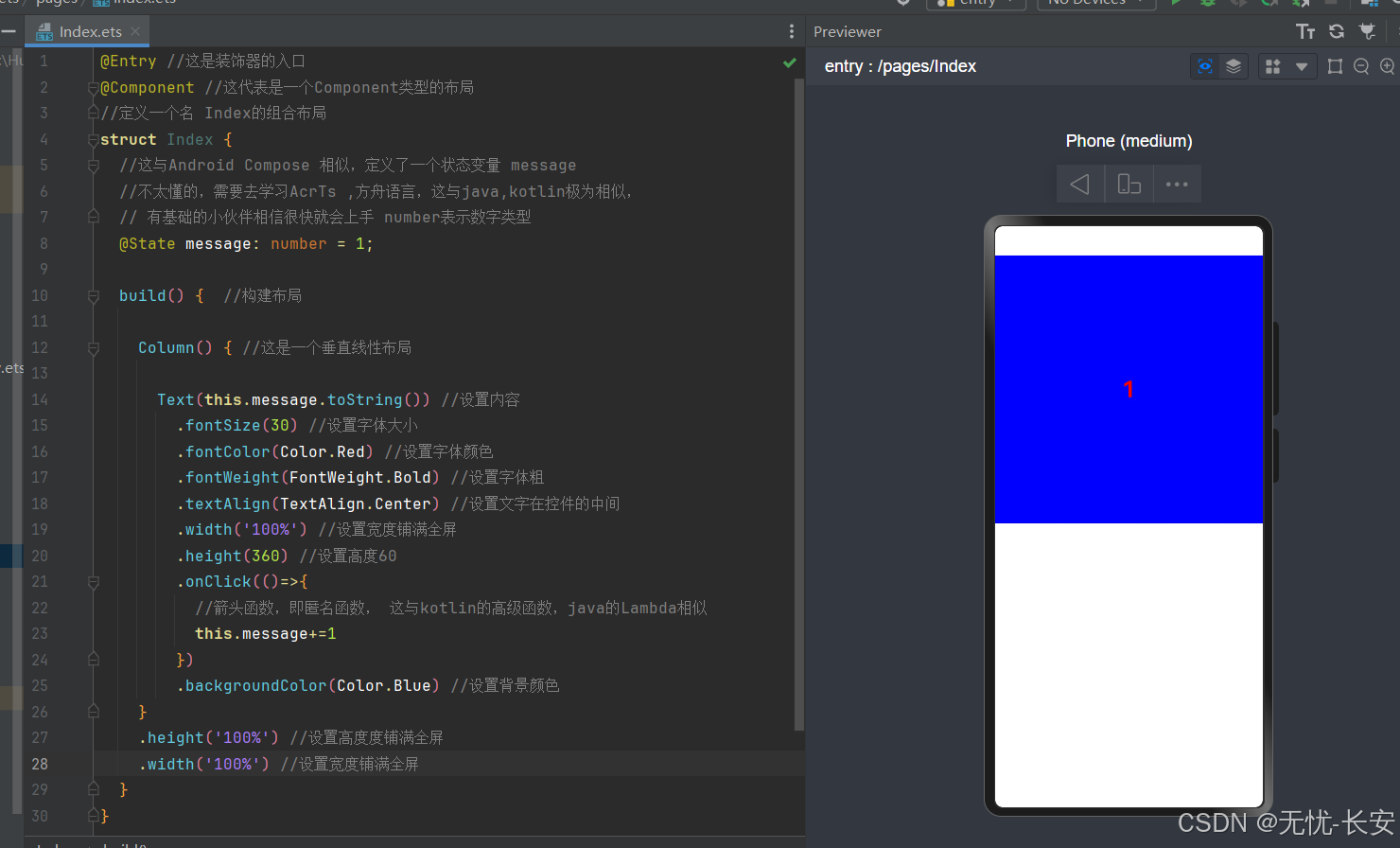Click the fold end marker at line 24
The image size is (1400, 848).
coord(93,660)
